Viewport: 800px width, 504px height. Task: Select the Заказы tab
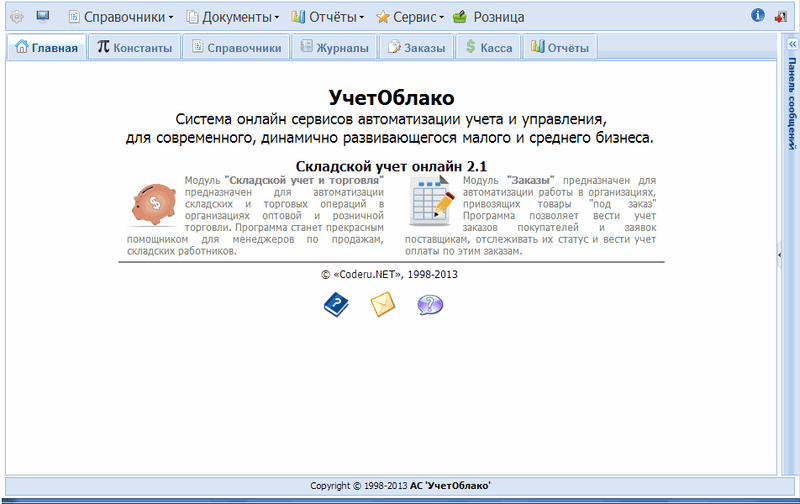point(418,47)
